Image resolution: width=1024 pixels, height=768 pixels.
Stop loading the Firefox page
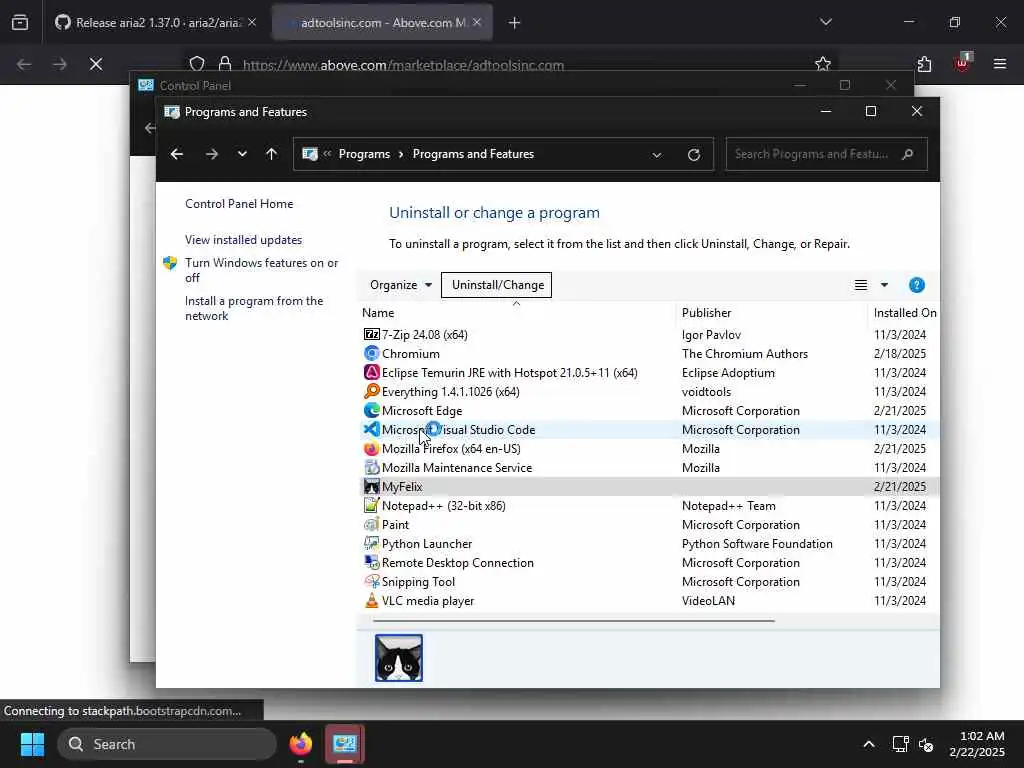coord(96,64)
